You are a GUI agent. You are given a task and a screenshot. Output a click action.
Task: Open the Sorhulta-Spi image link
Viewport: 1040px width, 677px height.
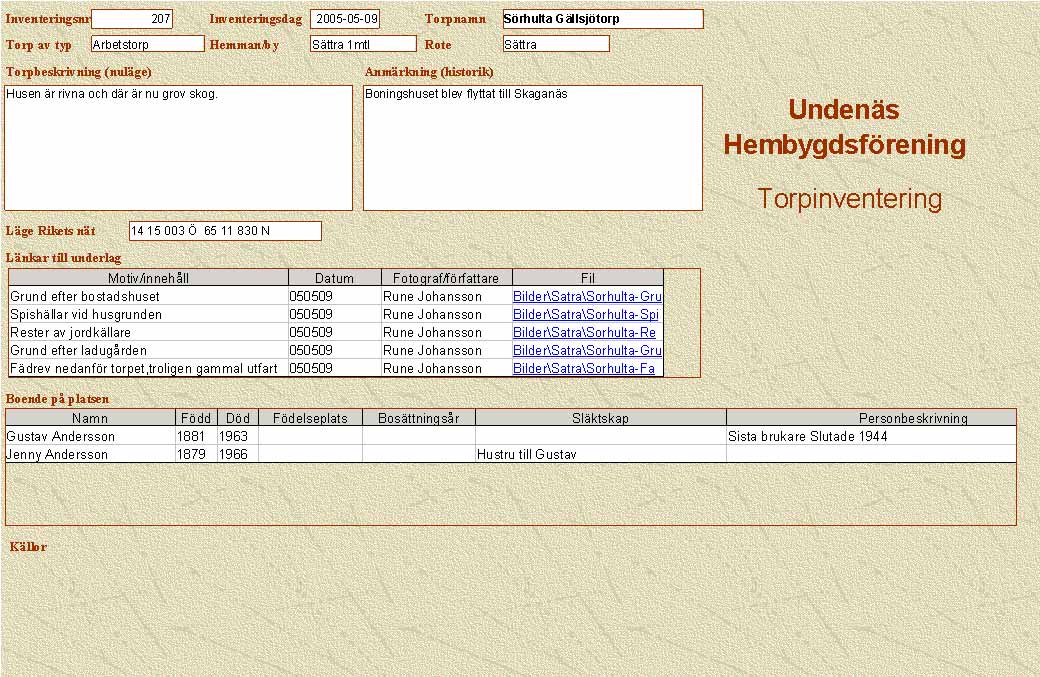click(x=586, y=315)
